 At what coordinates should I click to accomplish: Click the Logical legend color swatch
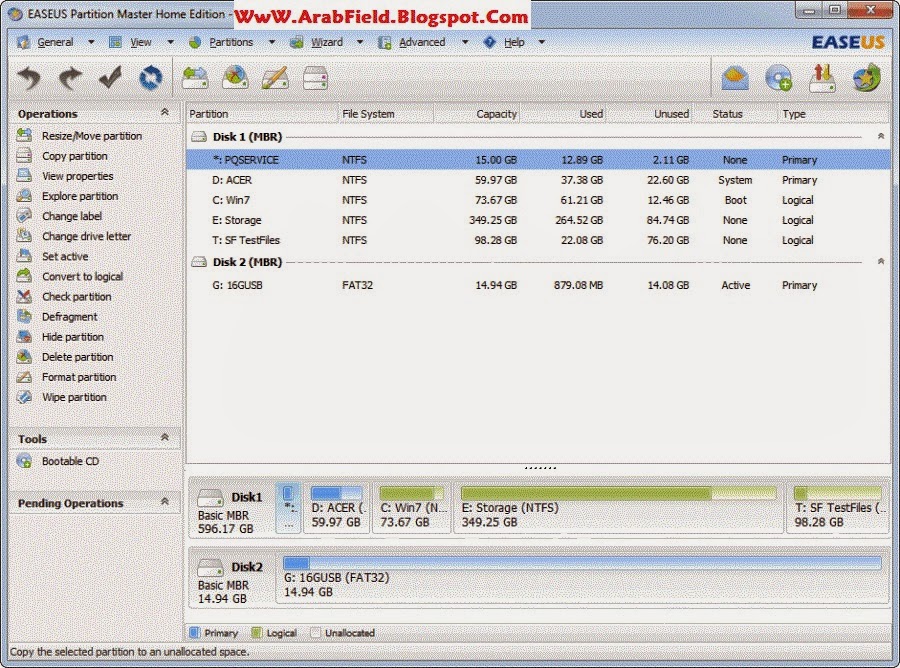coord(257,632)
